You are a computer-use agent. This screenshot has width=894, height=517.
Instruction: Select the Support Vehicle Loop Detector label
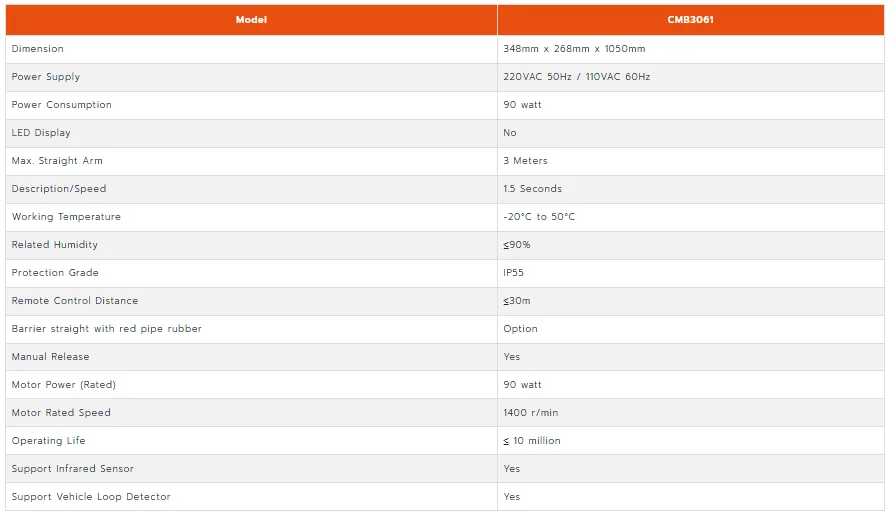click(x=91, y=496)
